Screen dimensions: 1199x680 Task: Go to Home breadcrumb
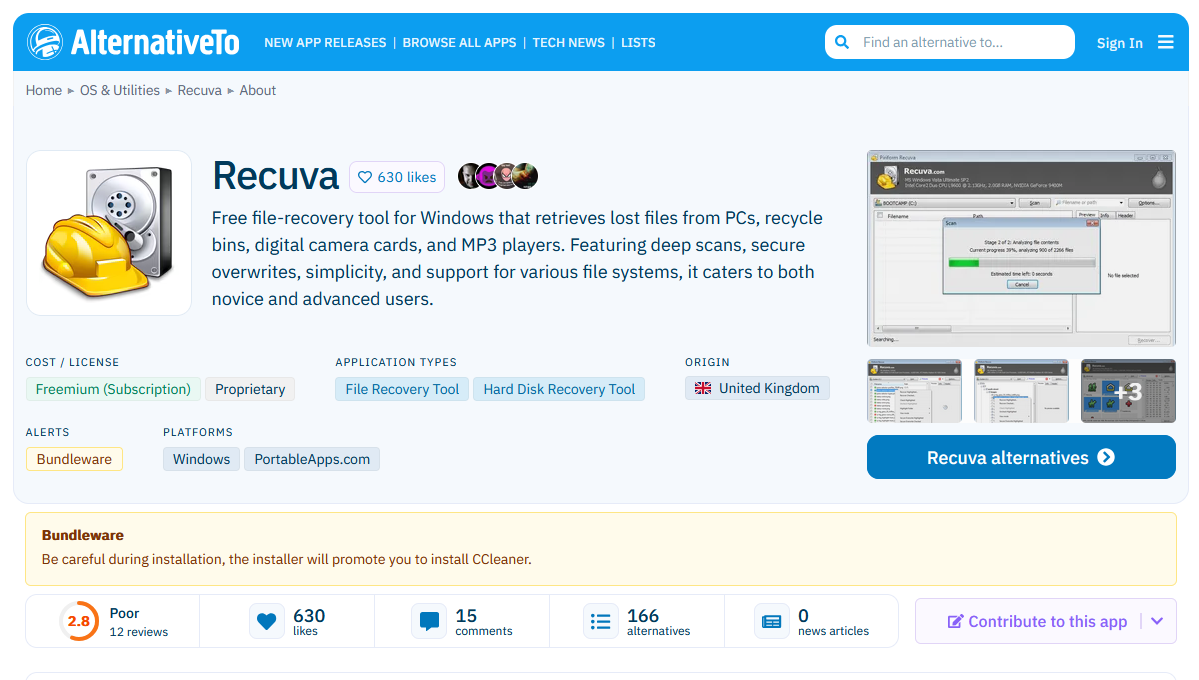click(x=44, y=90)
